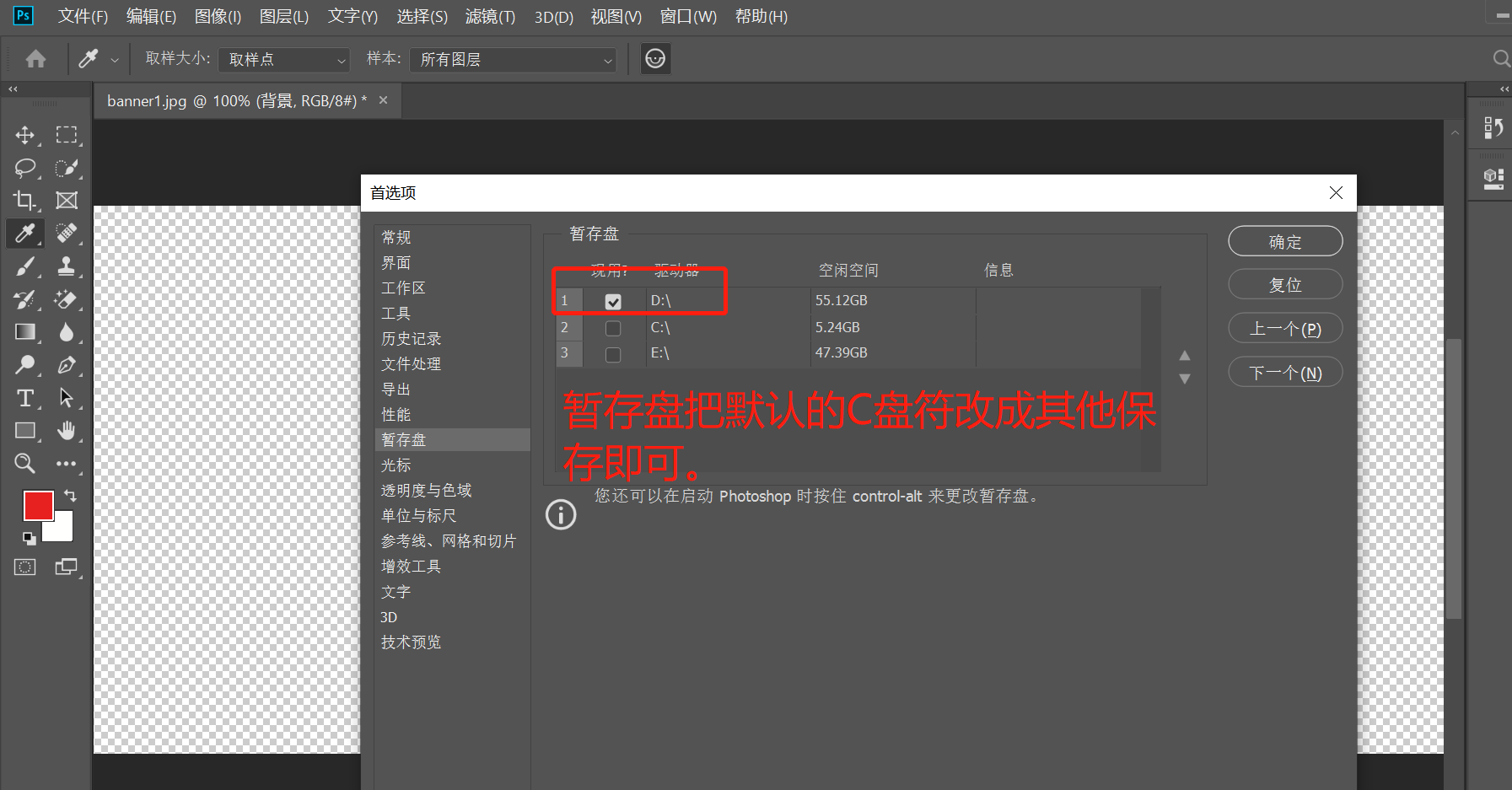Select the Move tool

25,135
